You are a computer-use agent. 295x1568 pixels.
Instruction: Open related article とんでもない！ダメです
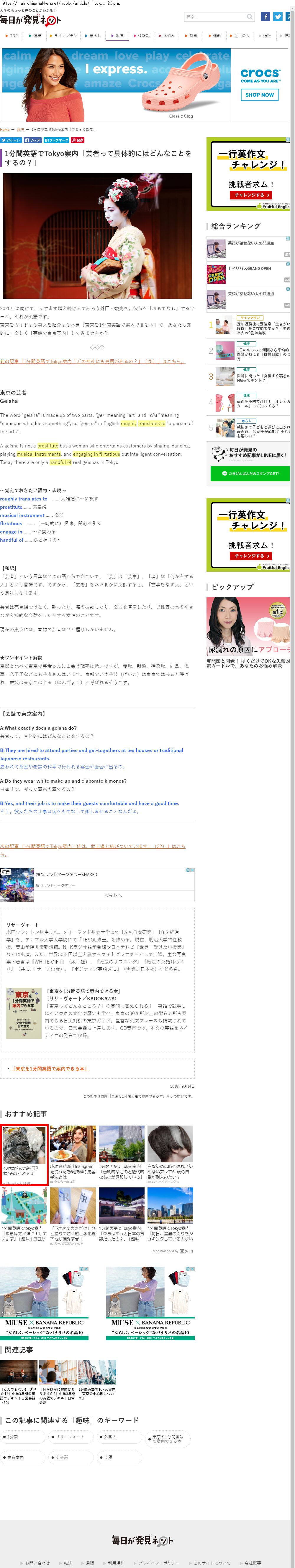point(18,1382)
